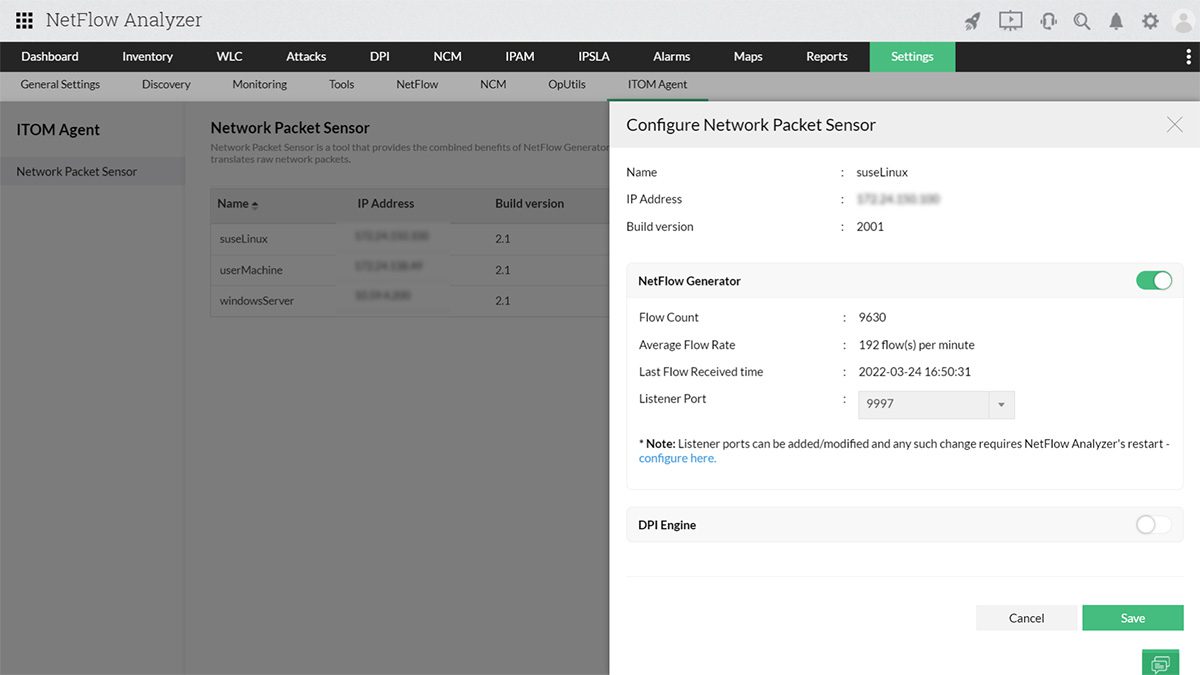Open the search magnifier icon

(x=1082, y=21)
